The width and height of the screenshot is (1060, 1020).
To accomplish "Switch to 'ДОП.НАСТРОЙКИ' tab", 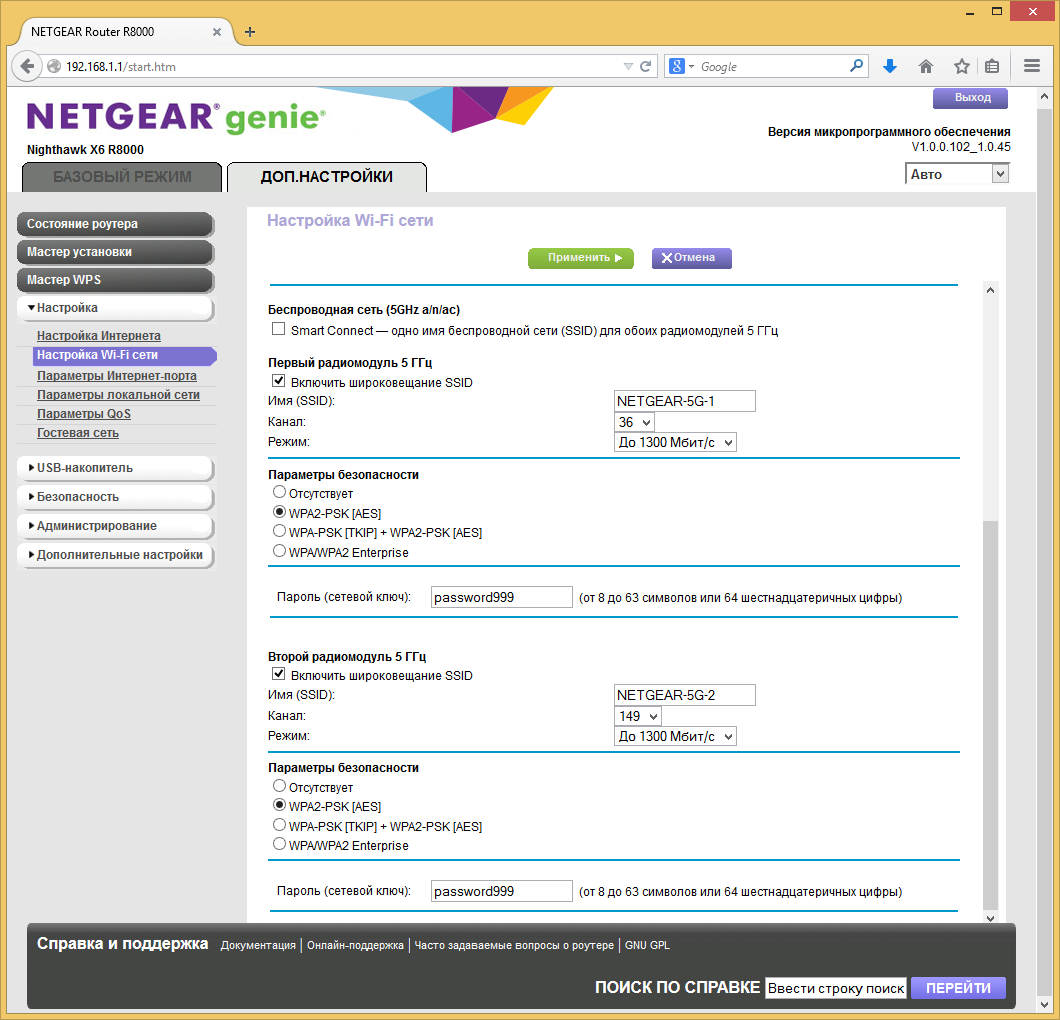I will (x=327, y=177).
